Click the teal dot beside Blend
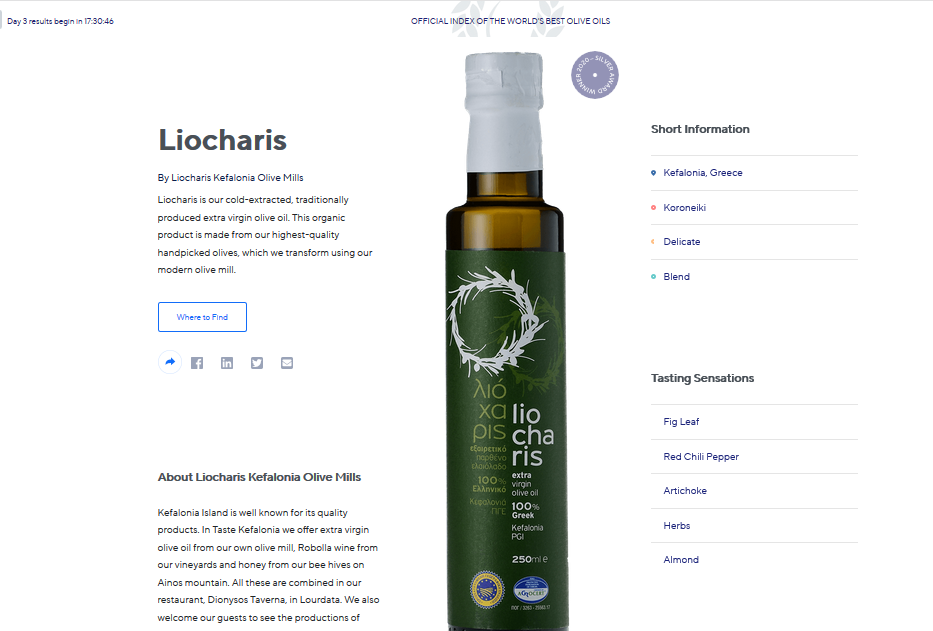933x631 pixels. (x=653, y=277)
